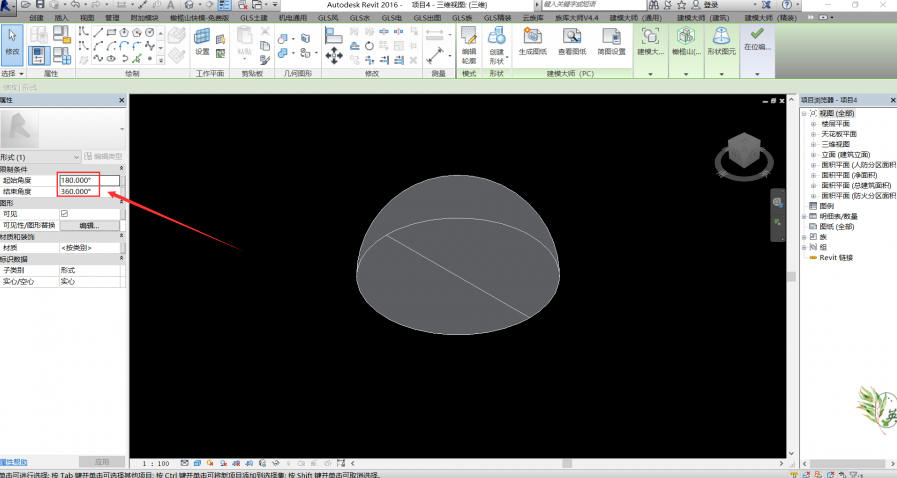This screenshot has height=478, width=897.
Task: Open the Create Form (创建形状) dropdown arrow
Action: pyautogui.click(x=507, y=57)
